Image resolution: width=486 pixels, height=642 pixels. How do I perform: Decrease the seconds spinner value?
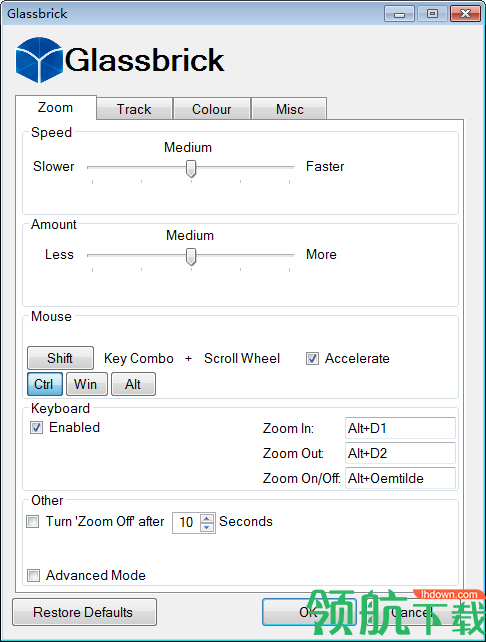tap(207, 527)
